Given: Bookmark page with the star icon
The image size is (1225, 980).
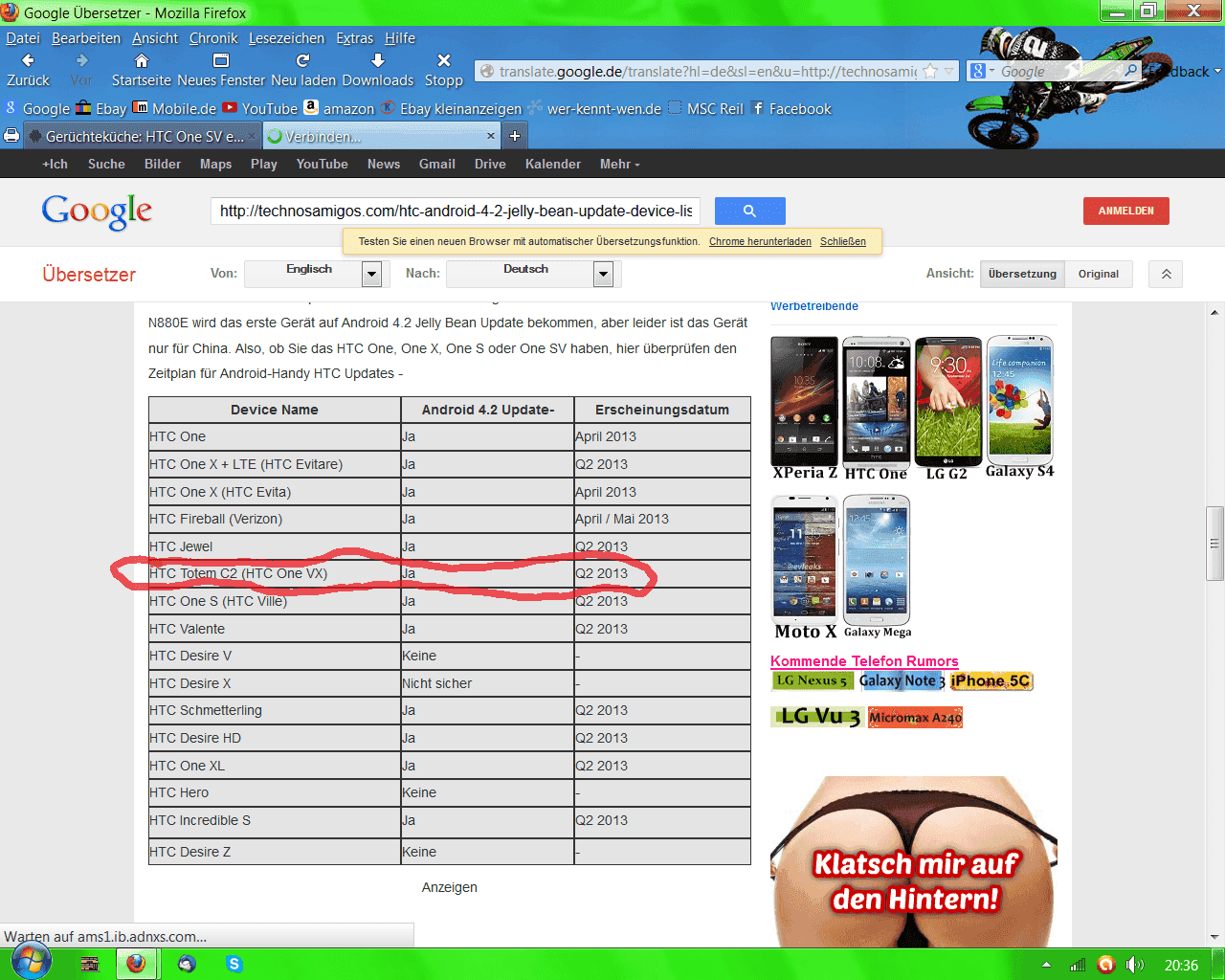Looking at the screenshot, I should click(x=929, y=72).
